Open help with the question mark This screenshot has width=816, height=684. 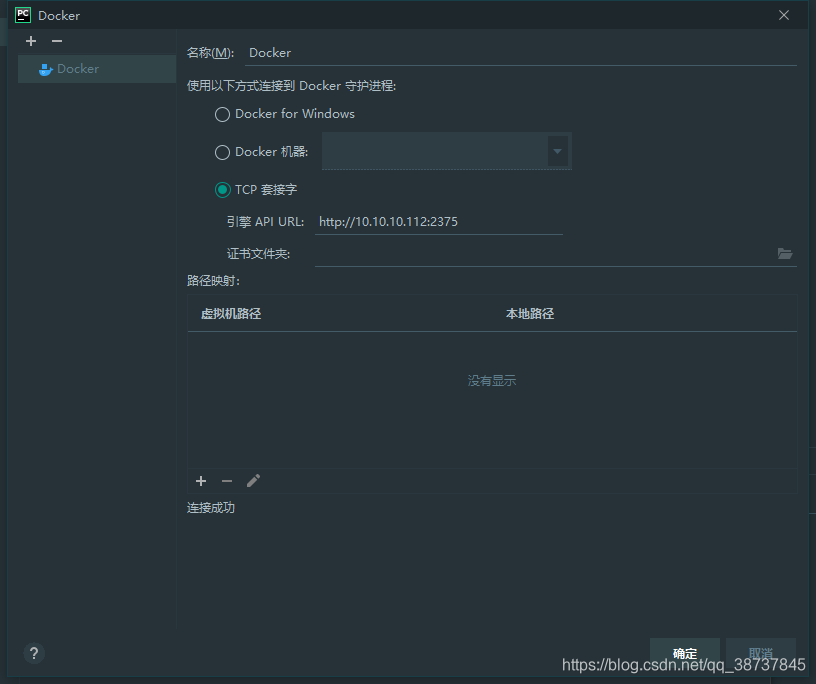[34, 653]
